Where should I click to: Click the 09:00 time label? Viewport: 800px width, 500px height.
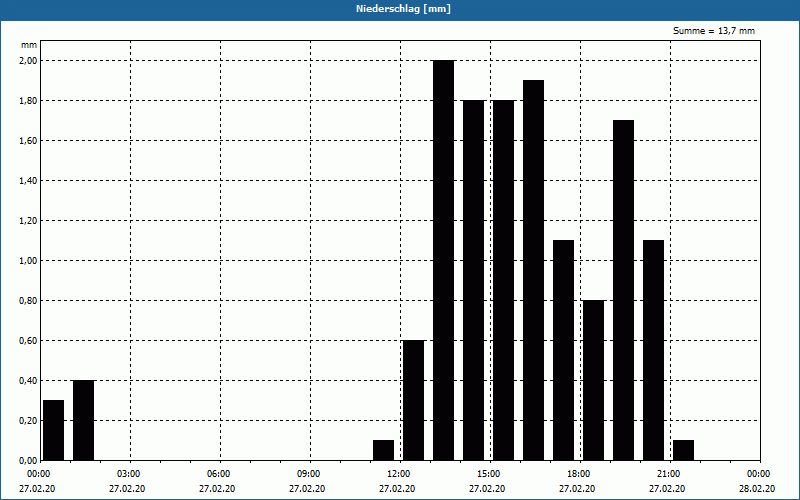pos(310,474)
